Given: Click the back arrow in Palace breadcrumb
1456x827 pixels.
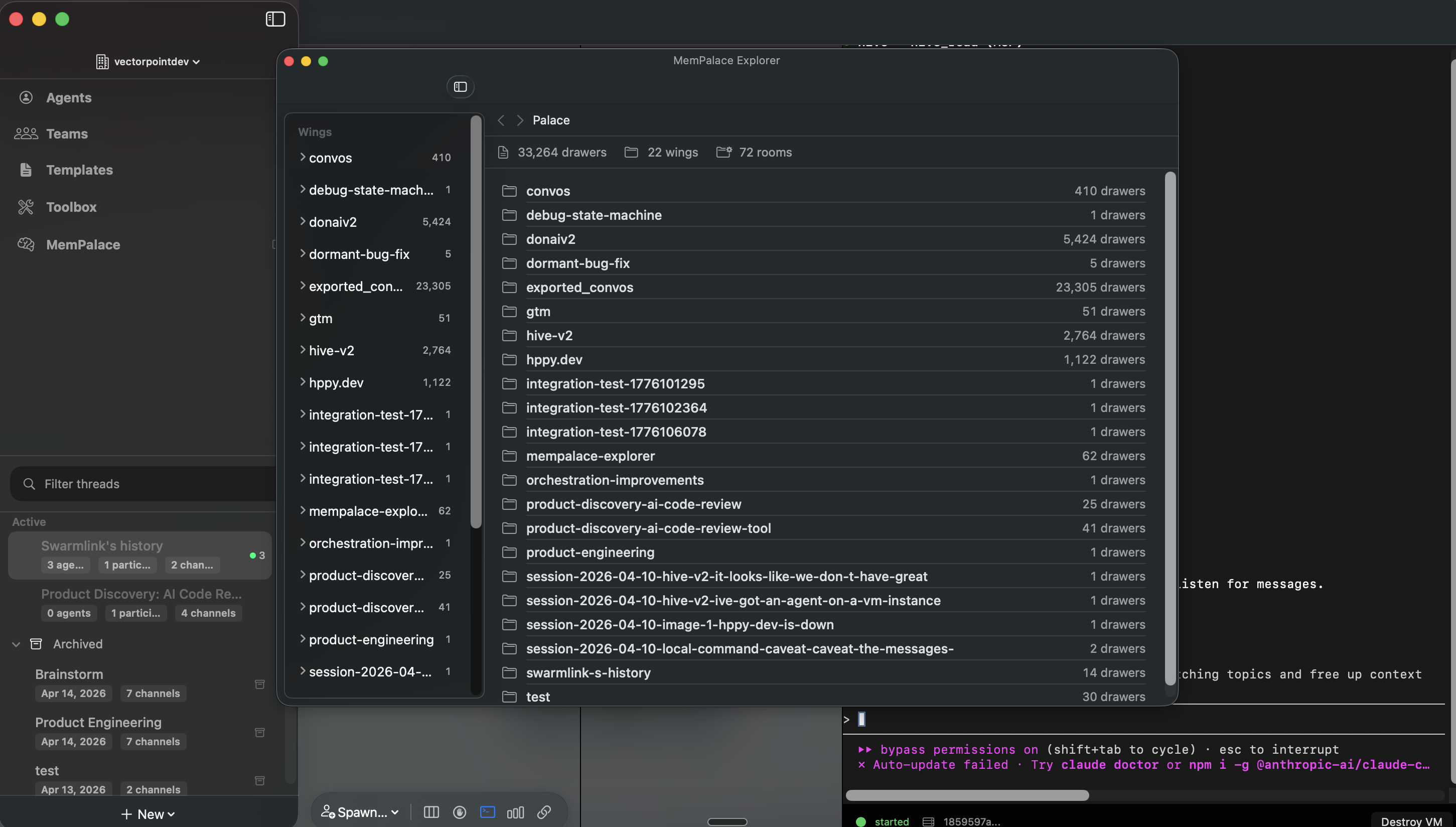Looking at the screenshot, I should pyautogui.click(x=501, y=120).
